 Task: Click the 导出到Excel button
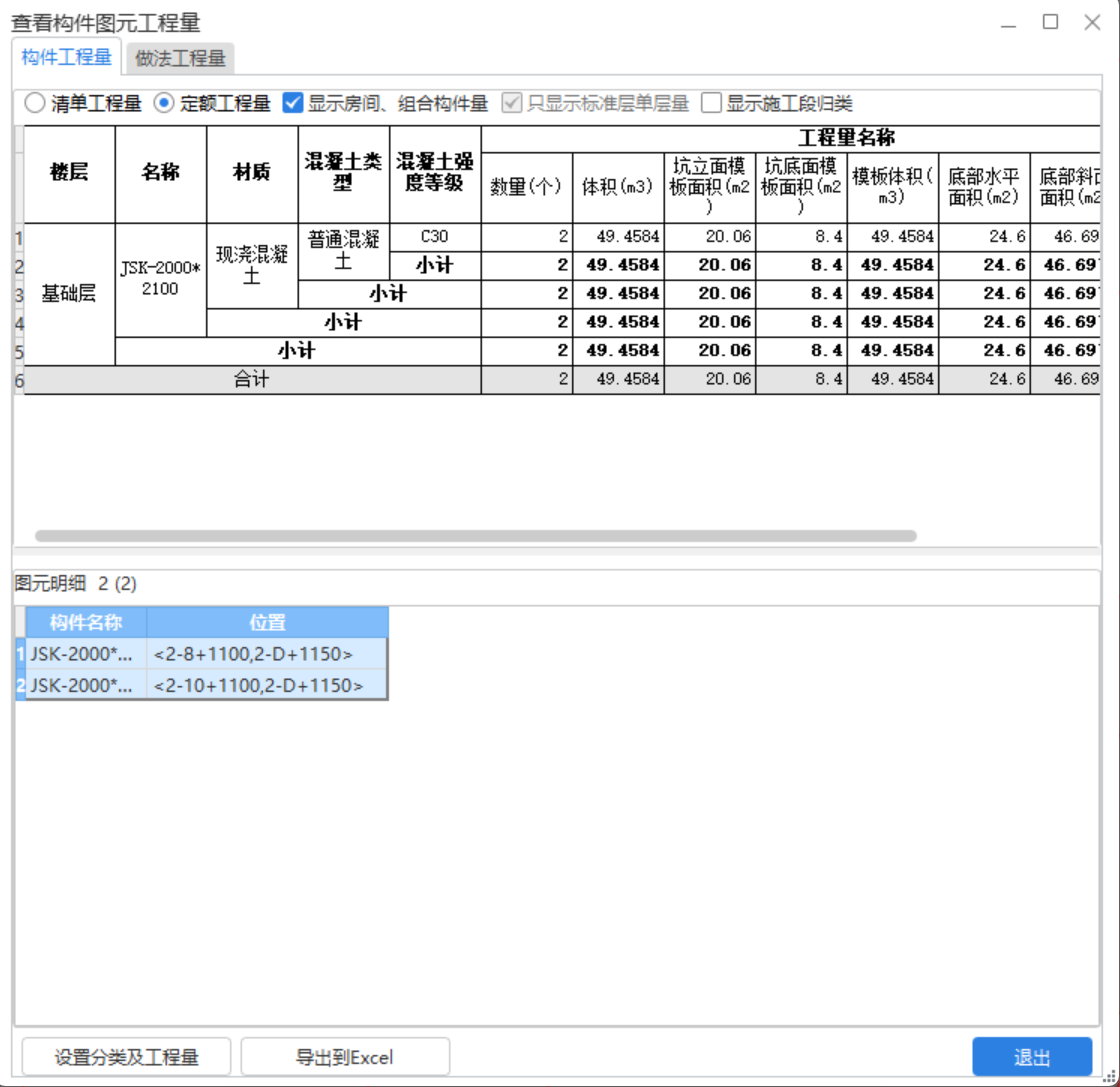(345, 1057)
